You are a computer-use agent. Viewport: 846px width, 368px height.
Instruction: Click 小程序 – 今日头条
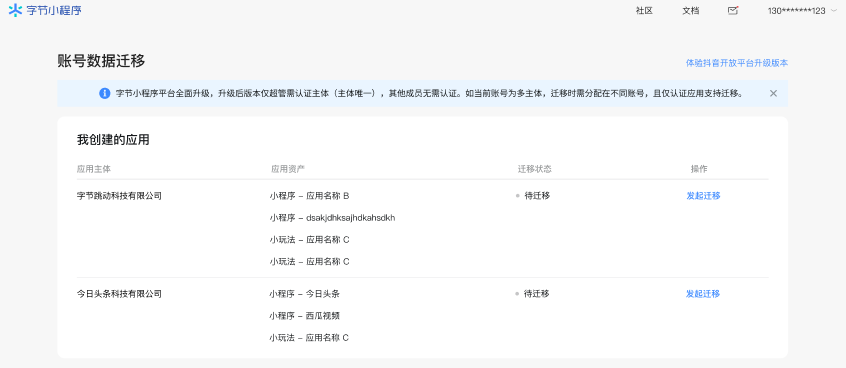click(x=304, y=294)
